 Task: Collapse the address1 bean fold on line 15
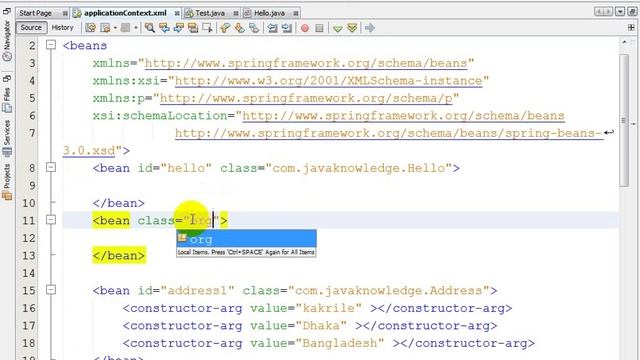[51, 290]
